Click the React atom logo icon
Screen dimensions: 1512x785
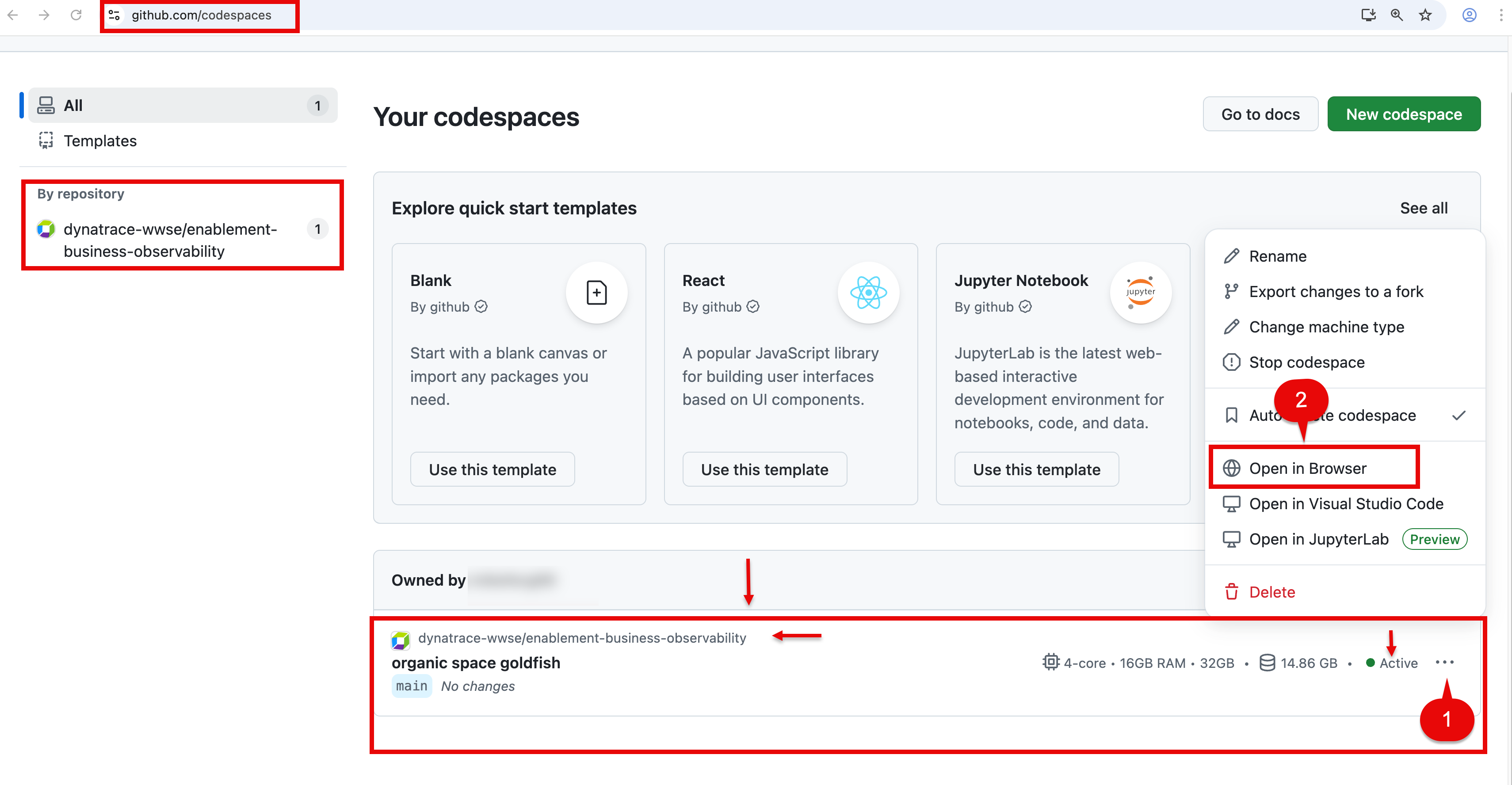tap(868, 292)
